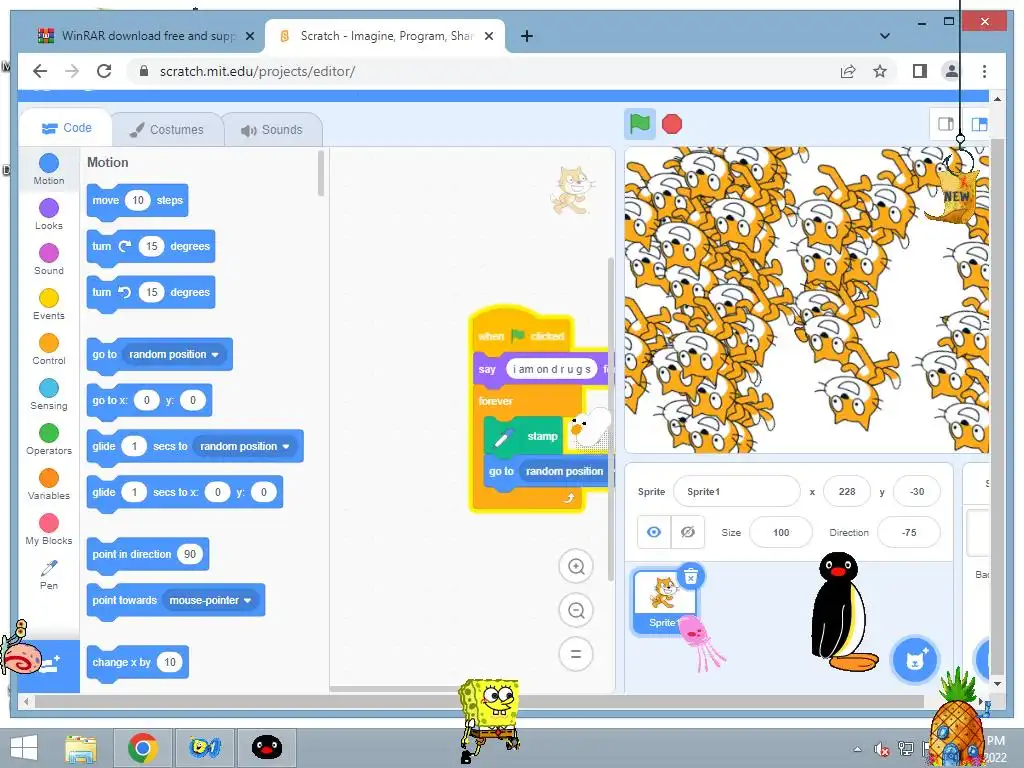Select the My Blocks category circle
The width and height of the screenshot is (1024, 768).
pos(49,523)
